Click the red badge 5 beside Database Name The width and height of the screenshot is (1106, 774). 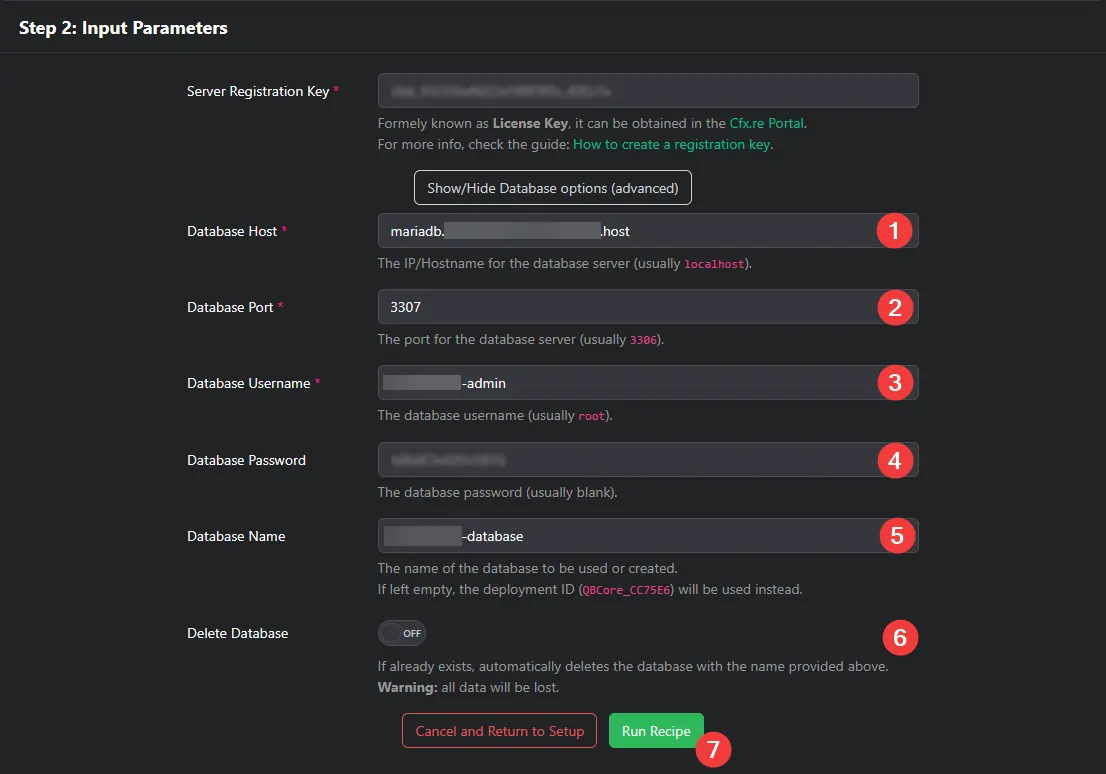point(896,535)
